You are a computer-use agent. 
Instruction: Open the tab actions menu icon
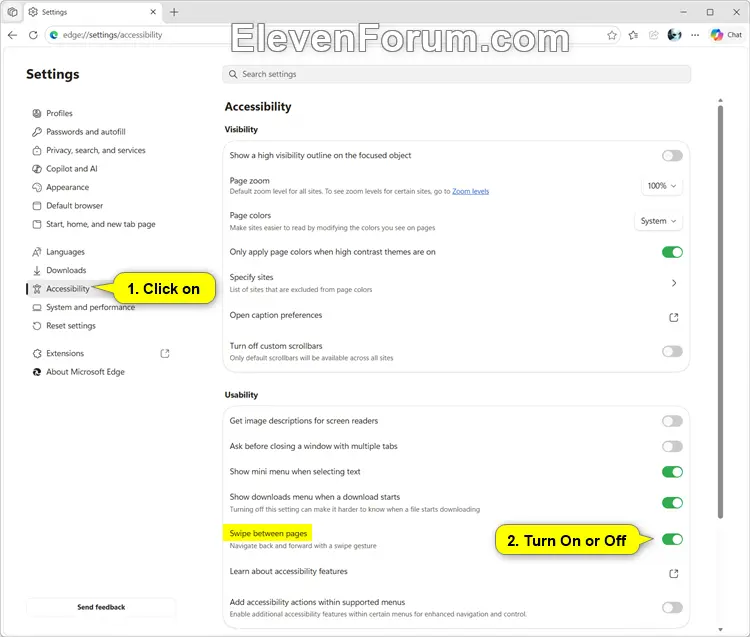[12, 12]
